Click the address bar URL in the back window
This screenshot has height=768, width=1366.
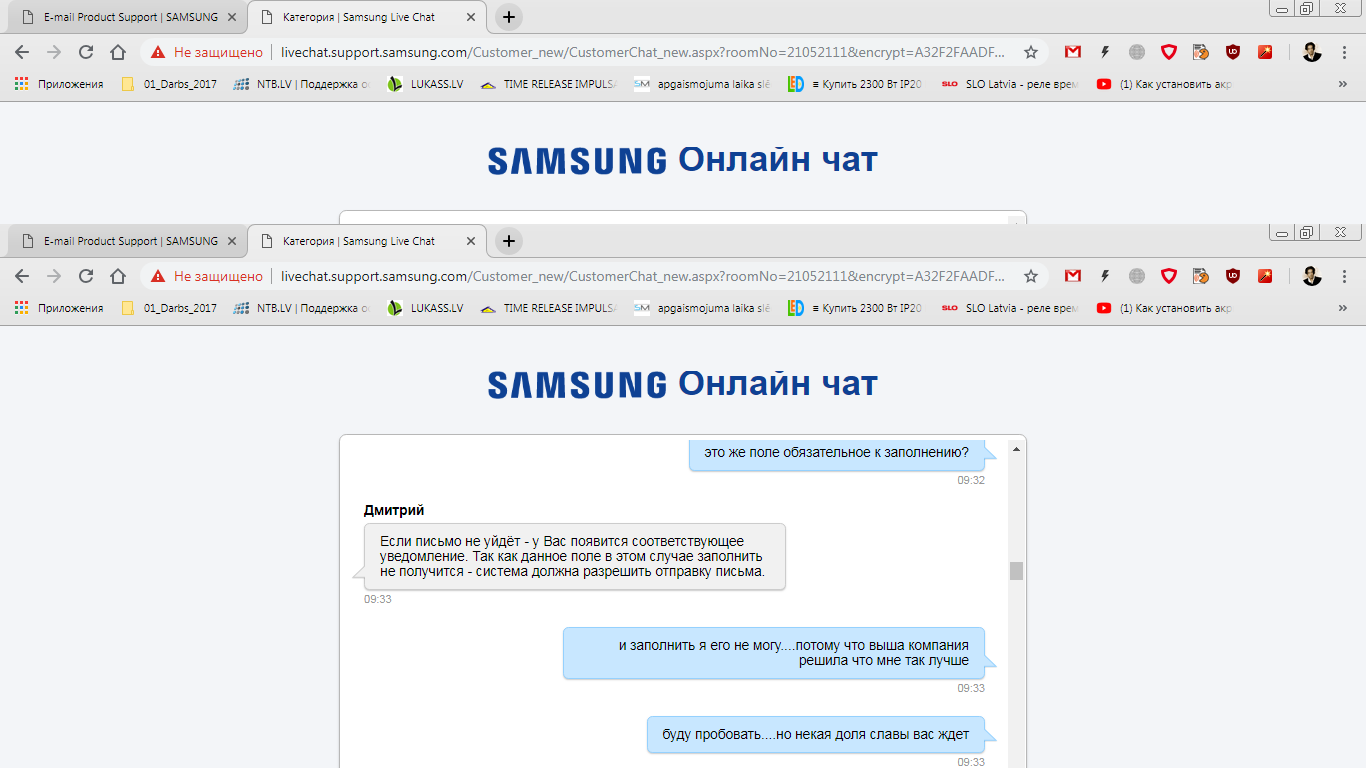point(642,52)
